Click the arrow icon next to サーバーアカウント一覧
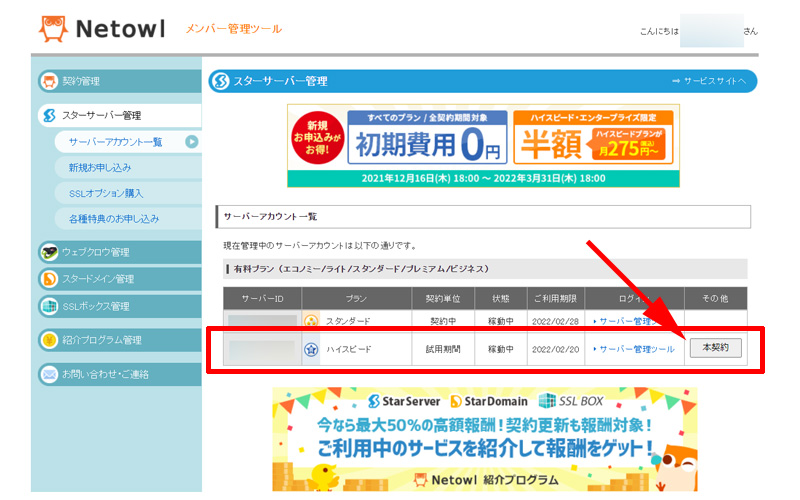Image resolution: width=800 pixels, height=500 pixels. click(191, 142)
